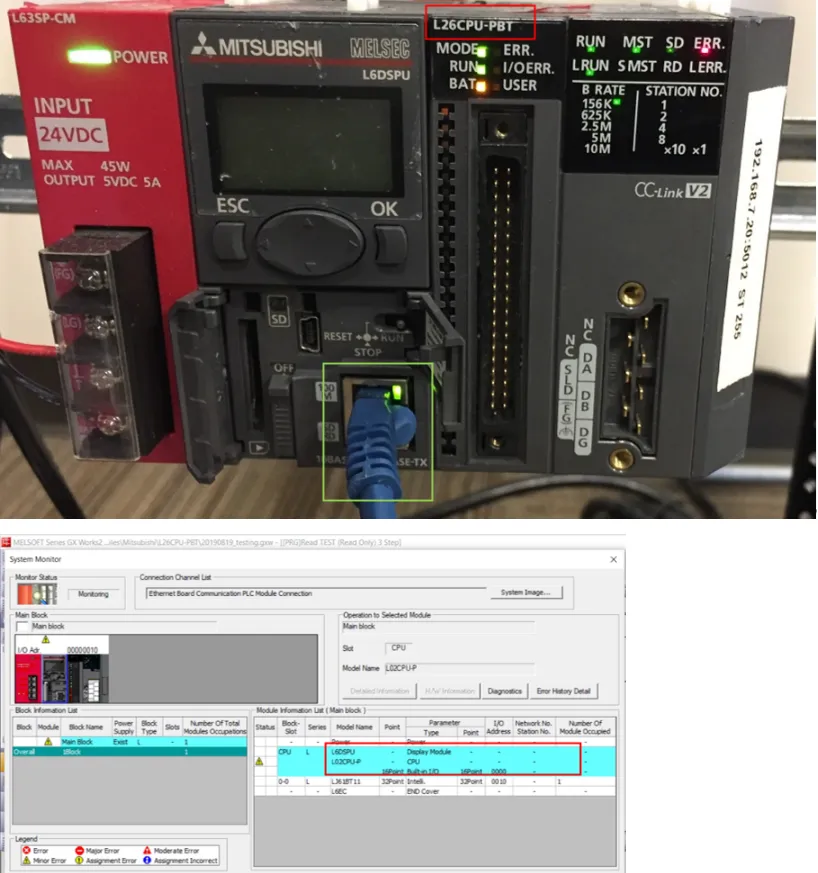818x873 pixels.
Task: Click the I/O Address column header
Action: coord(498,727)
